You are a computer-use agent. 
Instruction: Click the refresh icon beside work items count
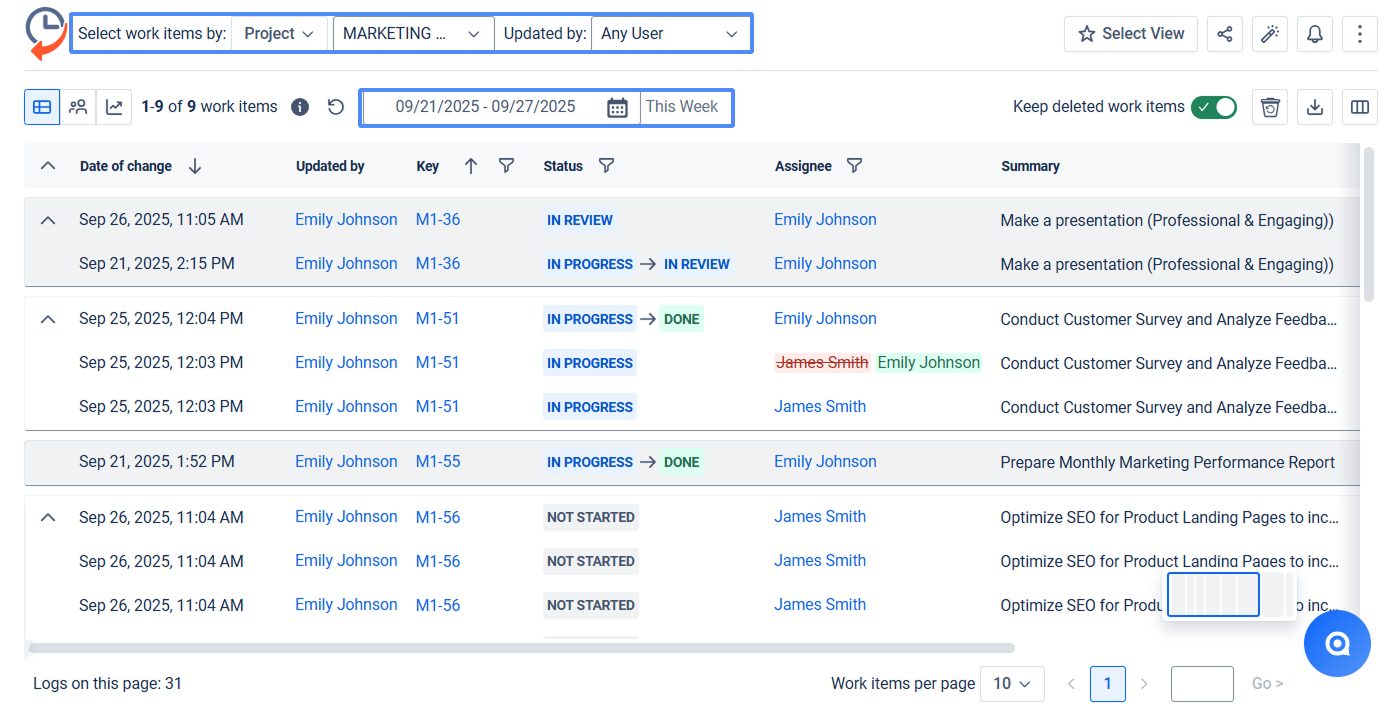point(336,107)
